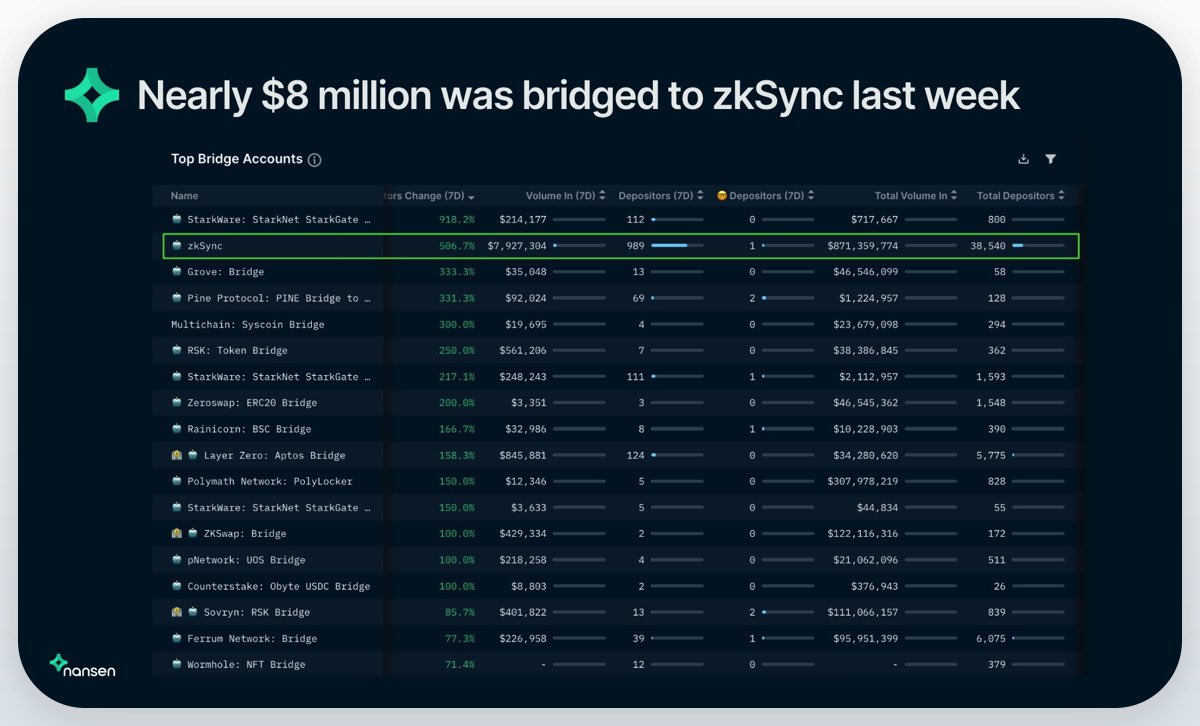Click the $7,927,304 volume value

[517, 245]
